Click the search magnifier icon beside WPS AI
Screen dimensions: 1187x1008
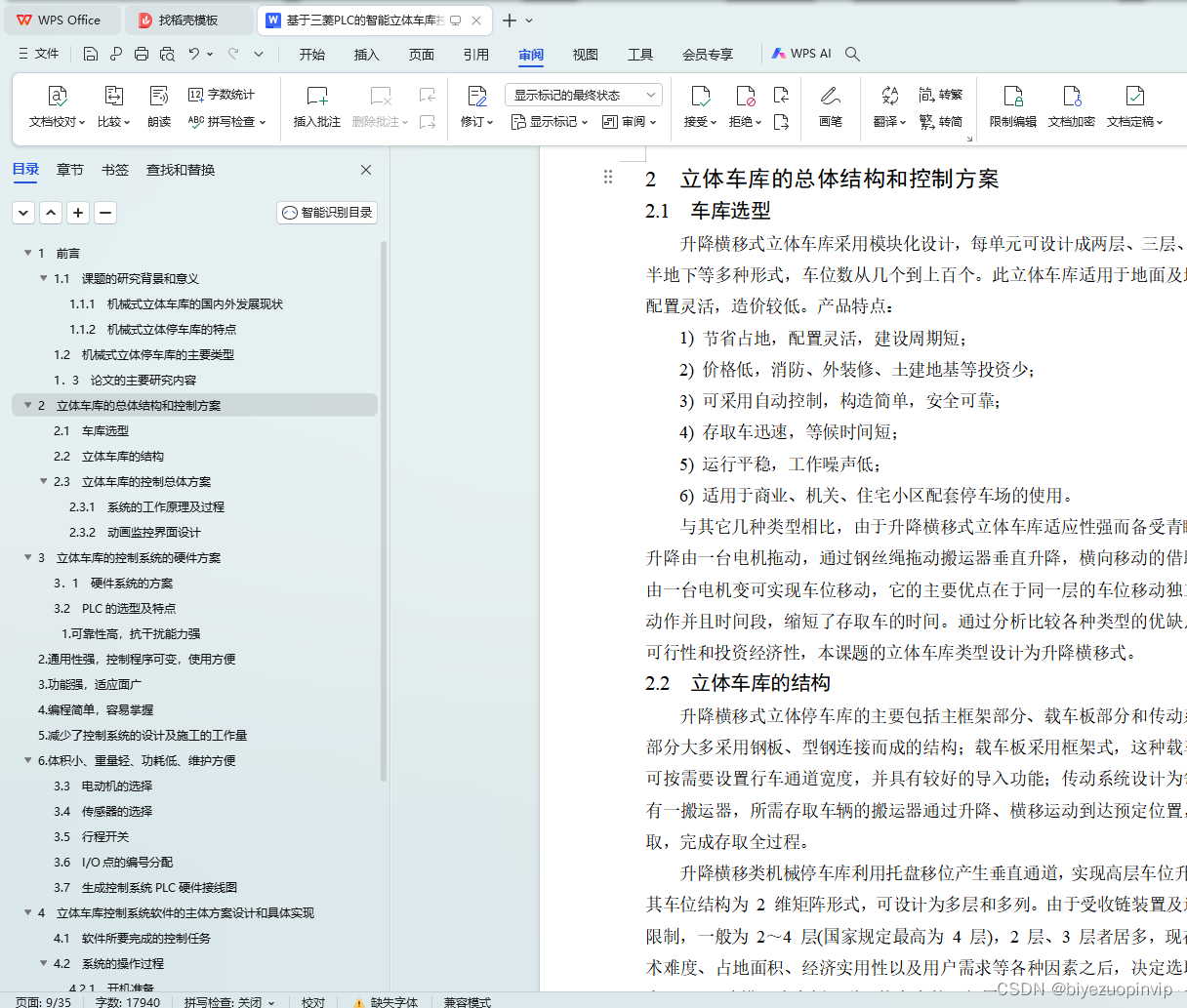pyautogui.click(x=852, y=54)
